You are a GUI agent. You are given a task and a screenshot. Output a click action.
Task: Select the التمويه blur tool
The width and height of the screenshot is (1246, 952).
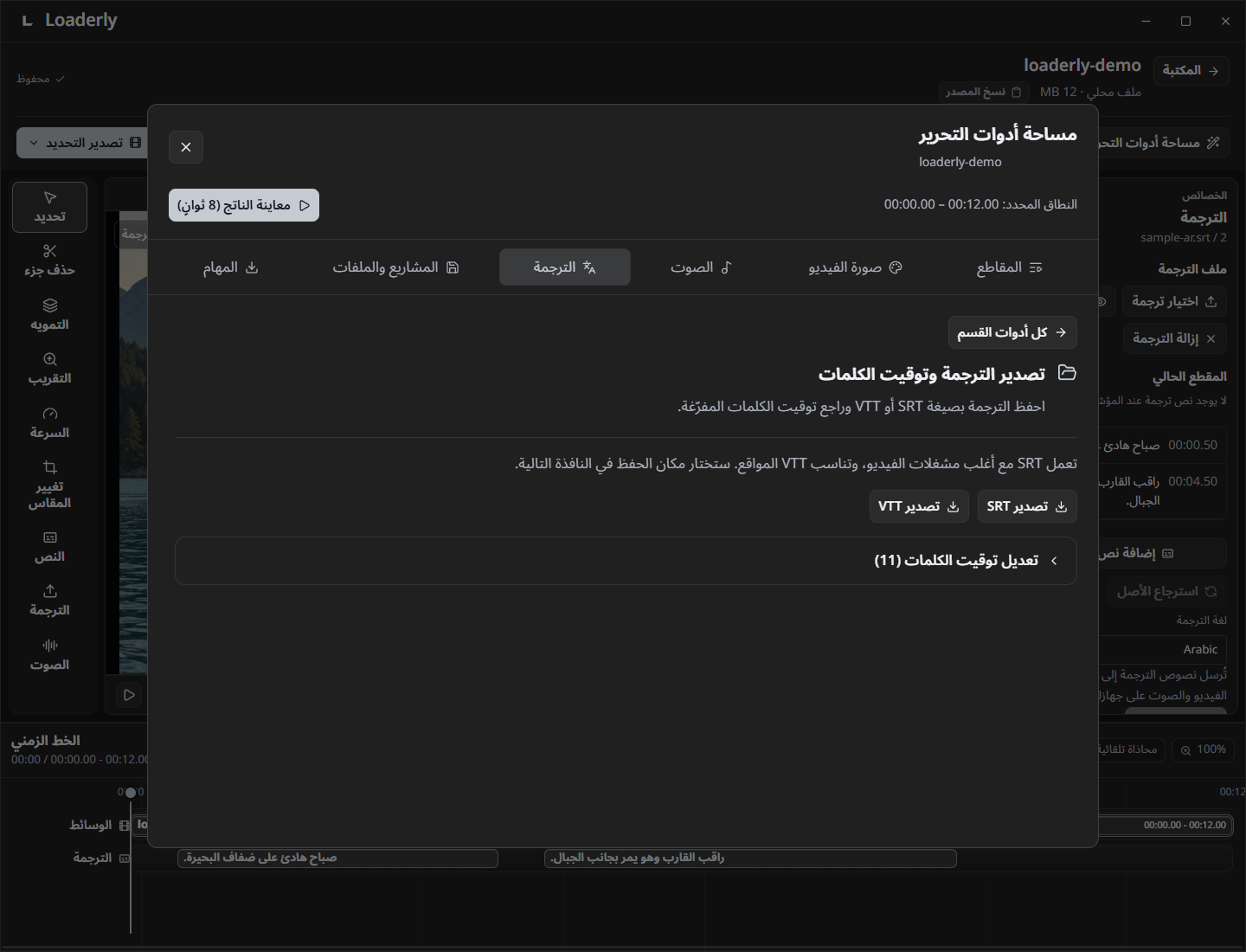point(49,315)
